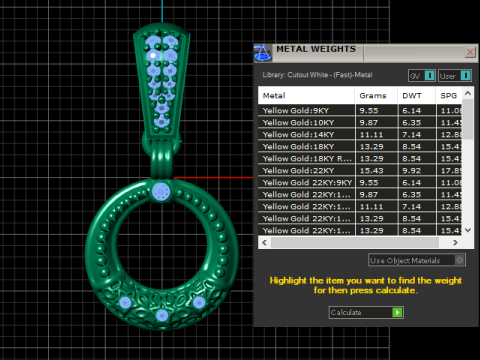Screen dimensions: 480x360
Task: Click the green arrow on the Calculate button
Action: click(397, 312)
